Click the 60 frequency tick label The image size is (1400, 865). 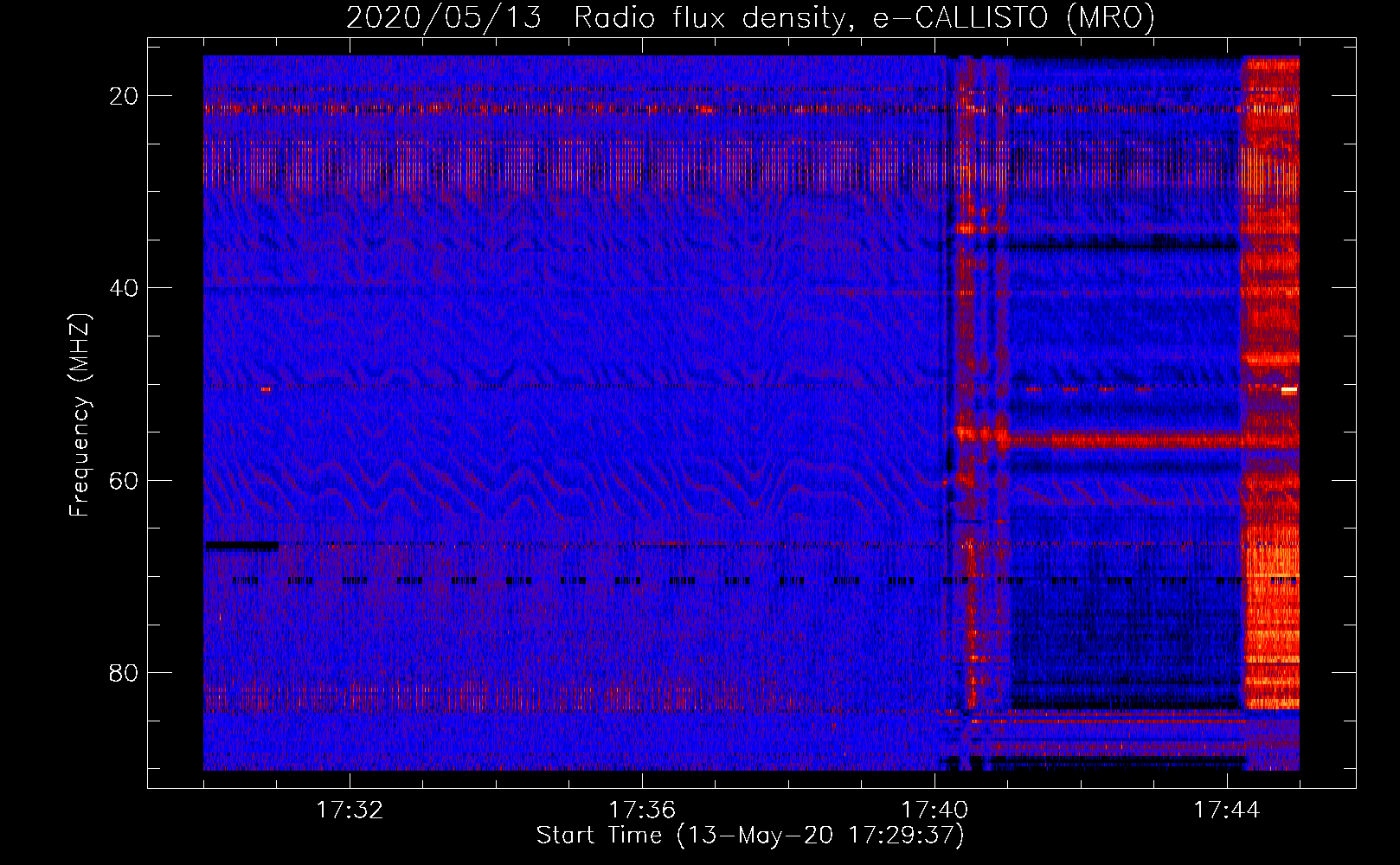click(x=125, y=480)
